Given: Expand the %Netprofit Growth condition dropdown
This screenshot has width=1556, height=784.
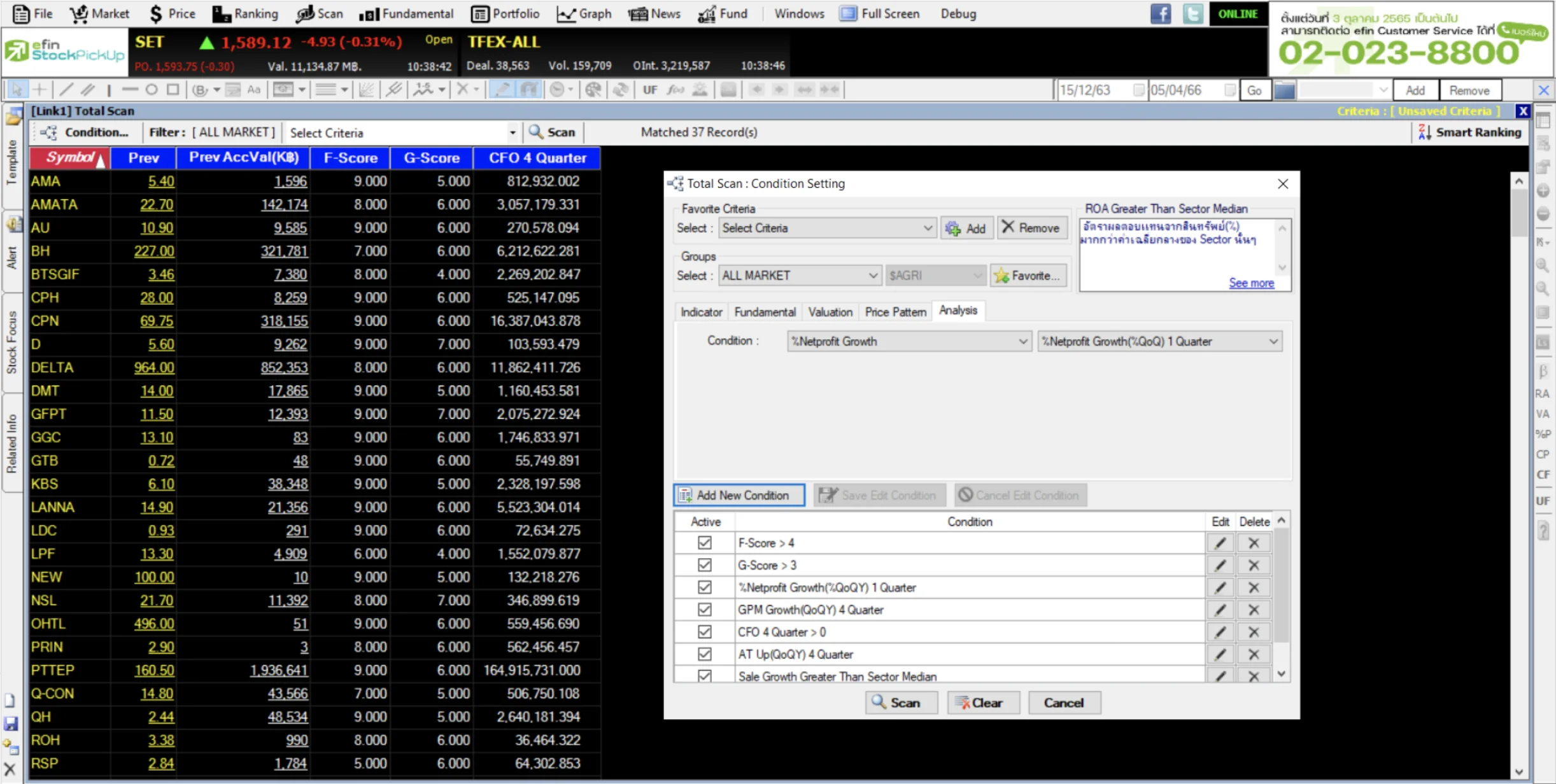Looking at the screenshot, I should point(909,342).
